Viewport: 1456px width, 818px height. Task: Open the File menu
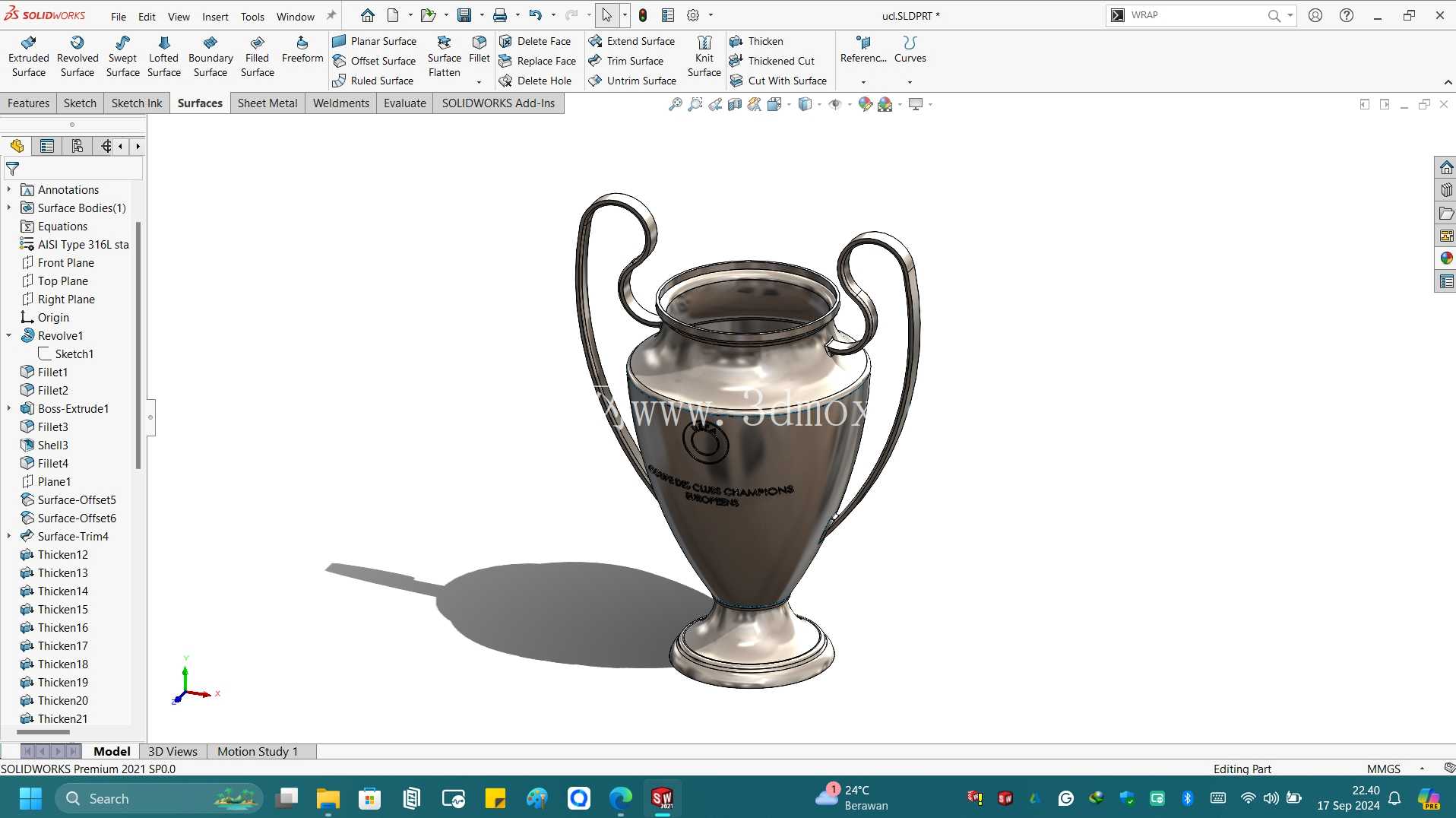pos(119,16)
